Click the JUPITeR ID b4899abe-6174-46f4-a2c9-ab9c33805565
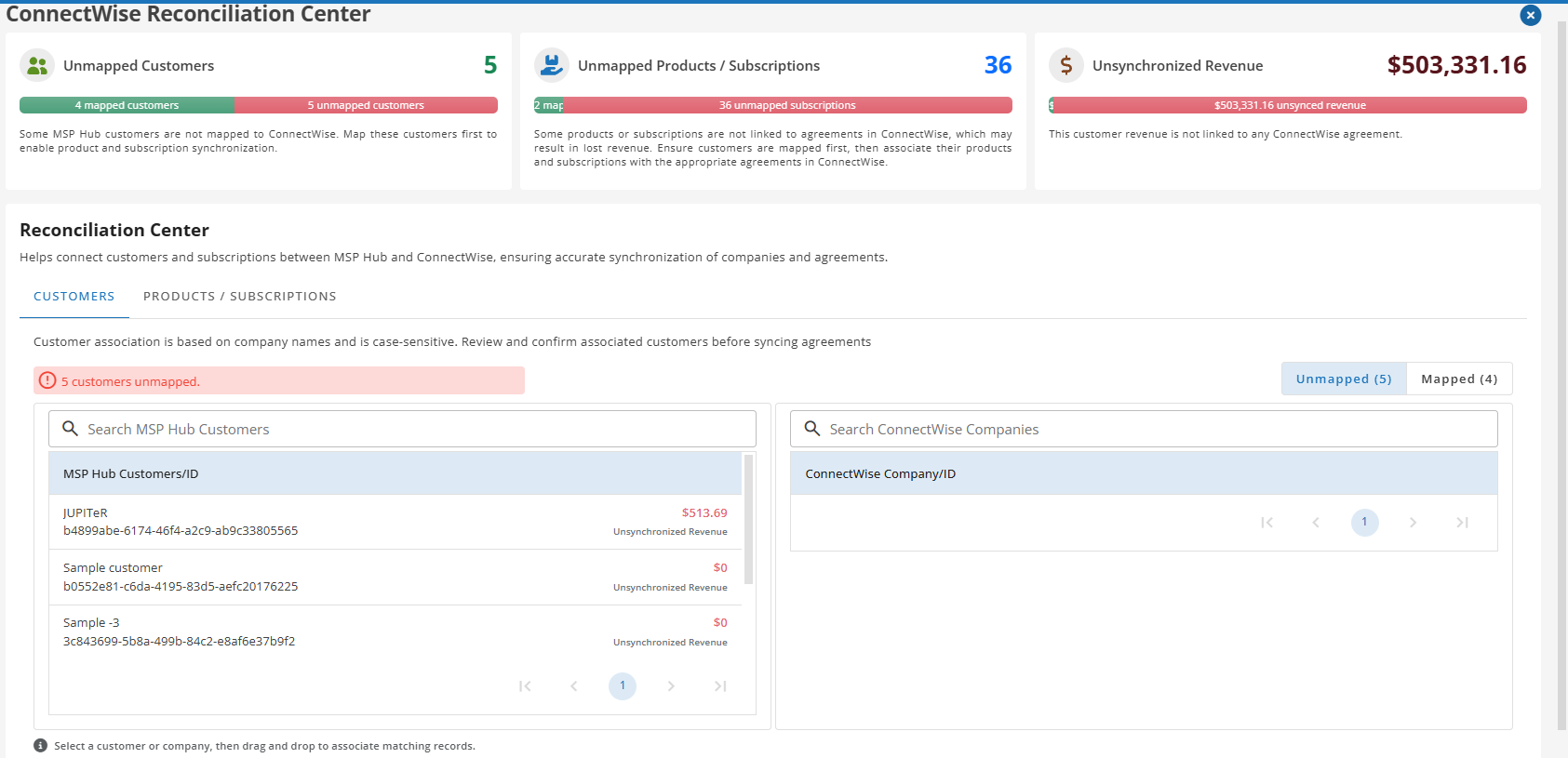 [x=181, y=531]
